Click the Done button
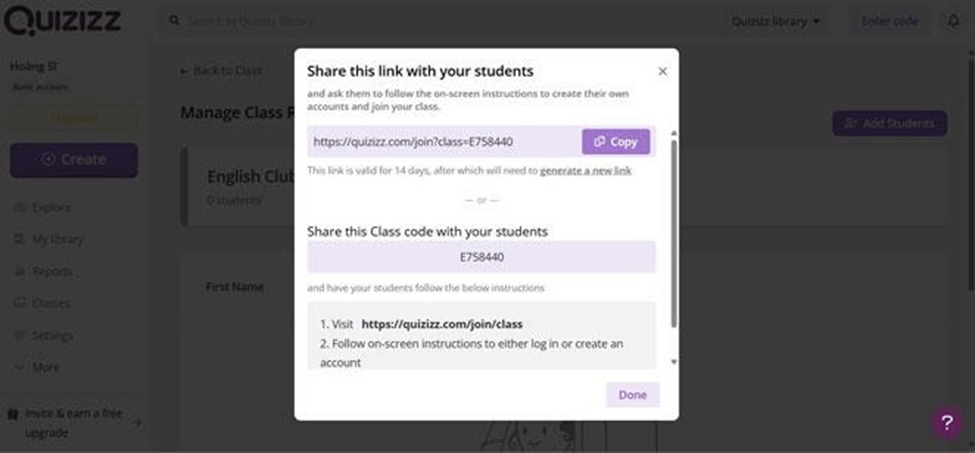This screenshot has width=975, height=453. point(632,395)
